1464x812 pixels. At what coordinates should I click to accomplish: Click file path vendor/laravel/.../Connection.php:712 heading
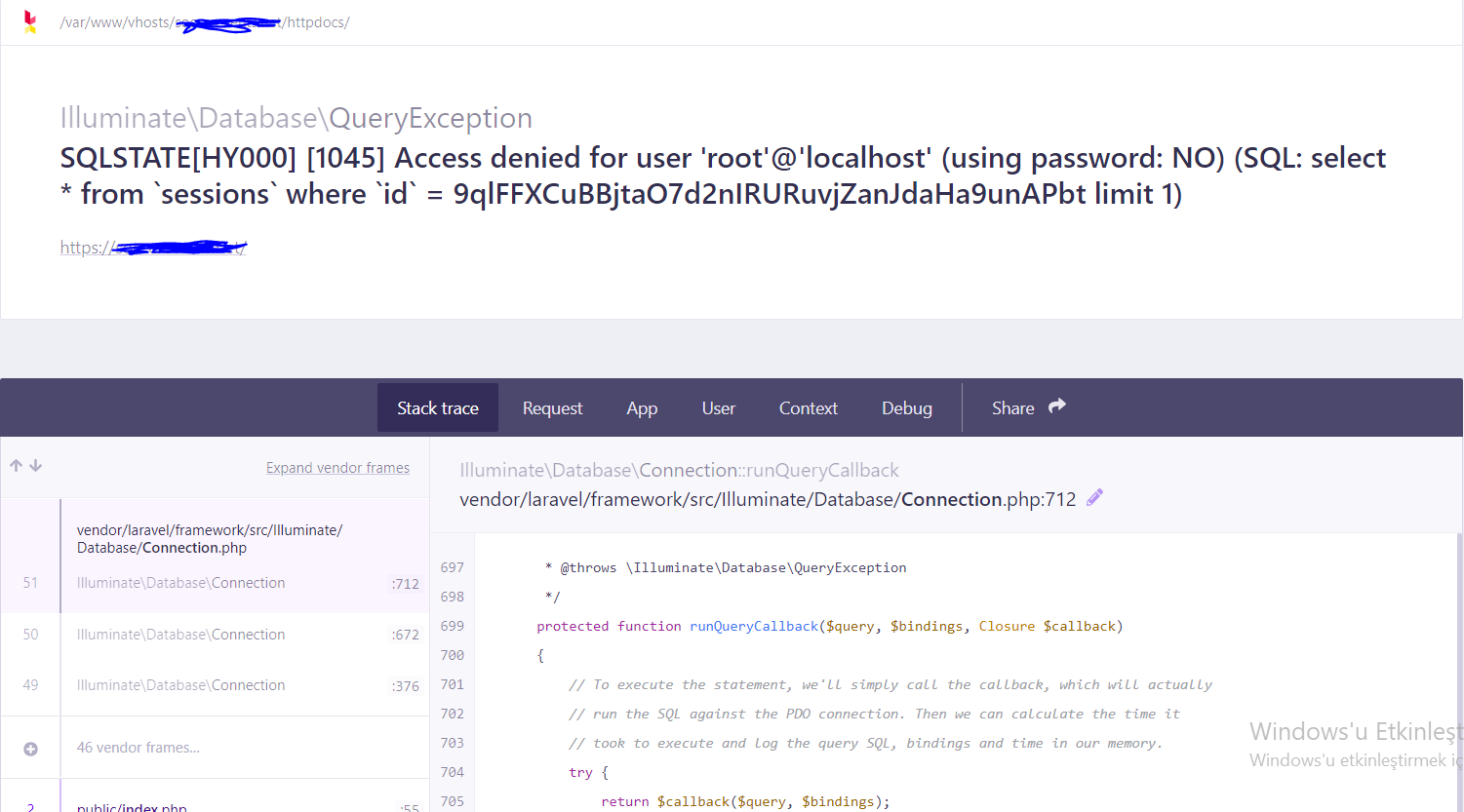point(768,499)
